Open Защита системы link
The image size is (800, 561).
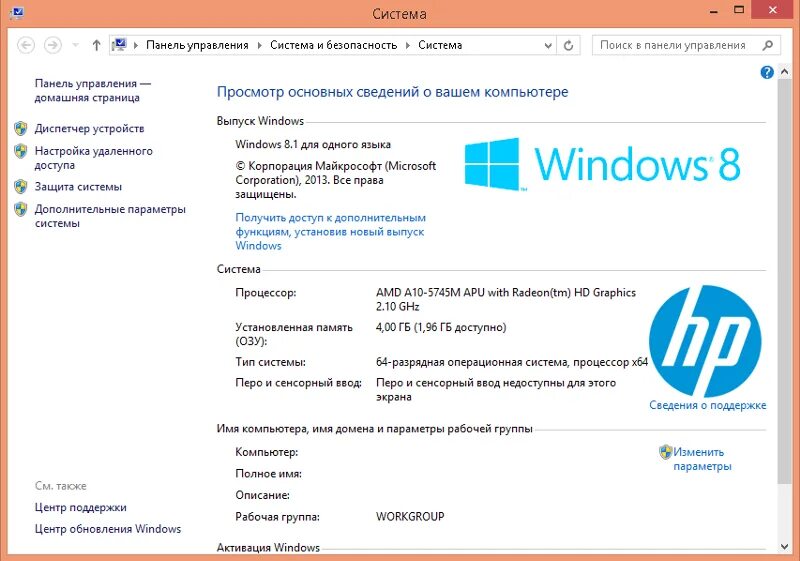[x=78, y=187]
